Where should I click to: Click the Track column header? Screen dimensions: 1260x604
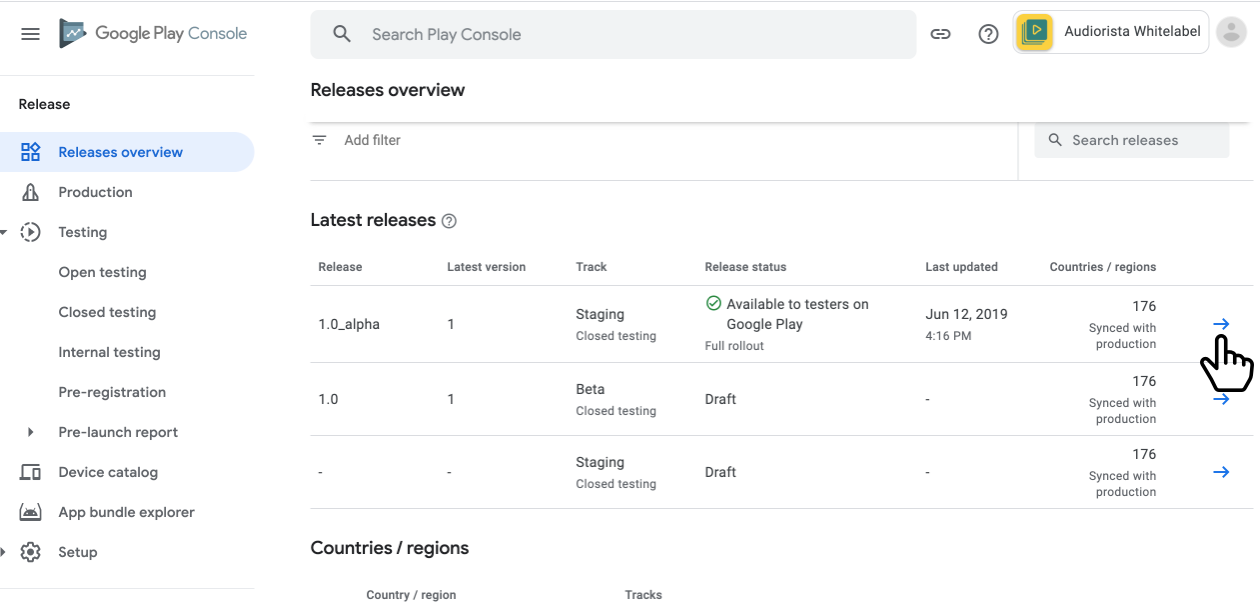pos(591,267)
